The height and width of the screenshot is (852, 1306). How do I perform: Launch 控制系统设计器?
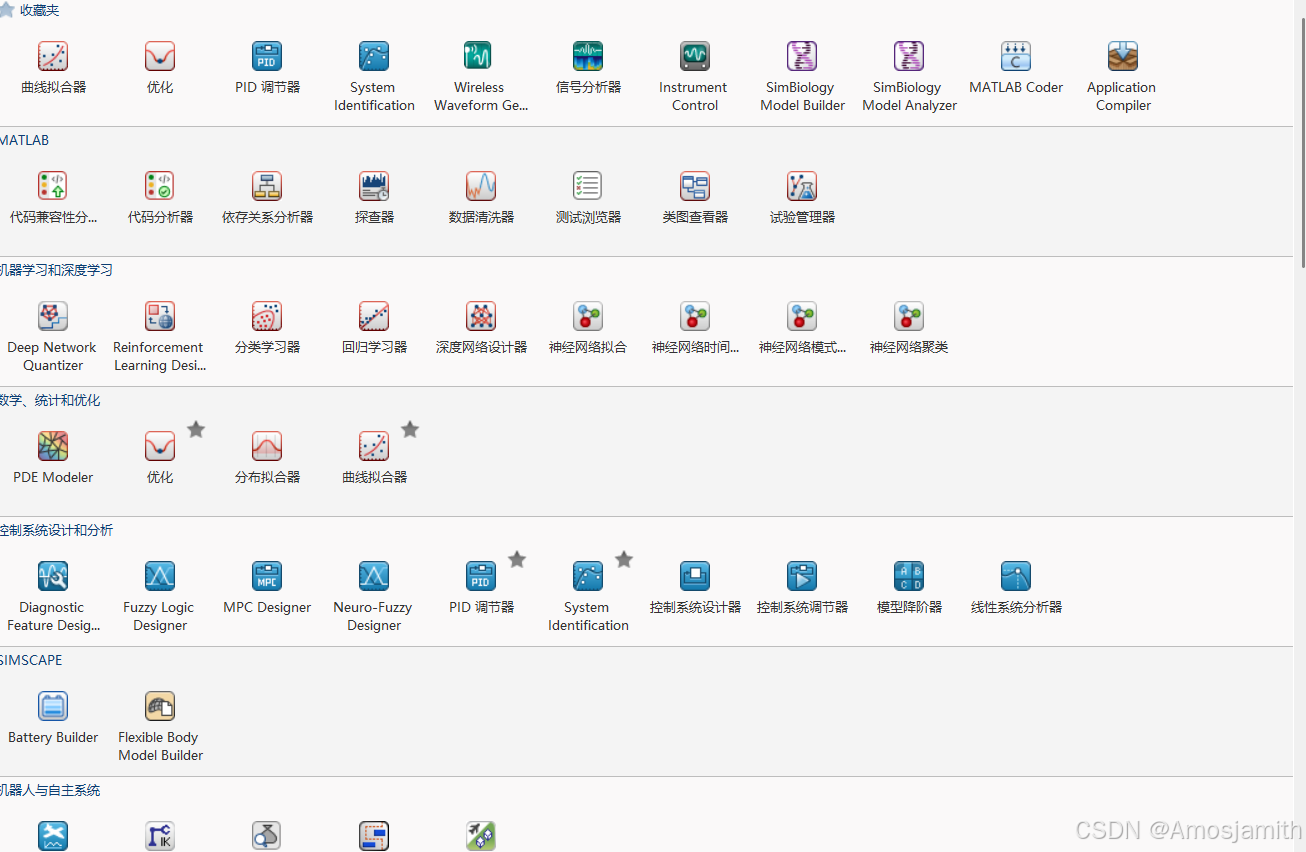695,588
